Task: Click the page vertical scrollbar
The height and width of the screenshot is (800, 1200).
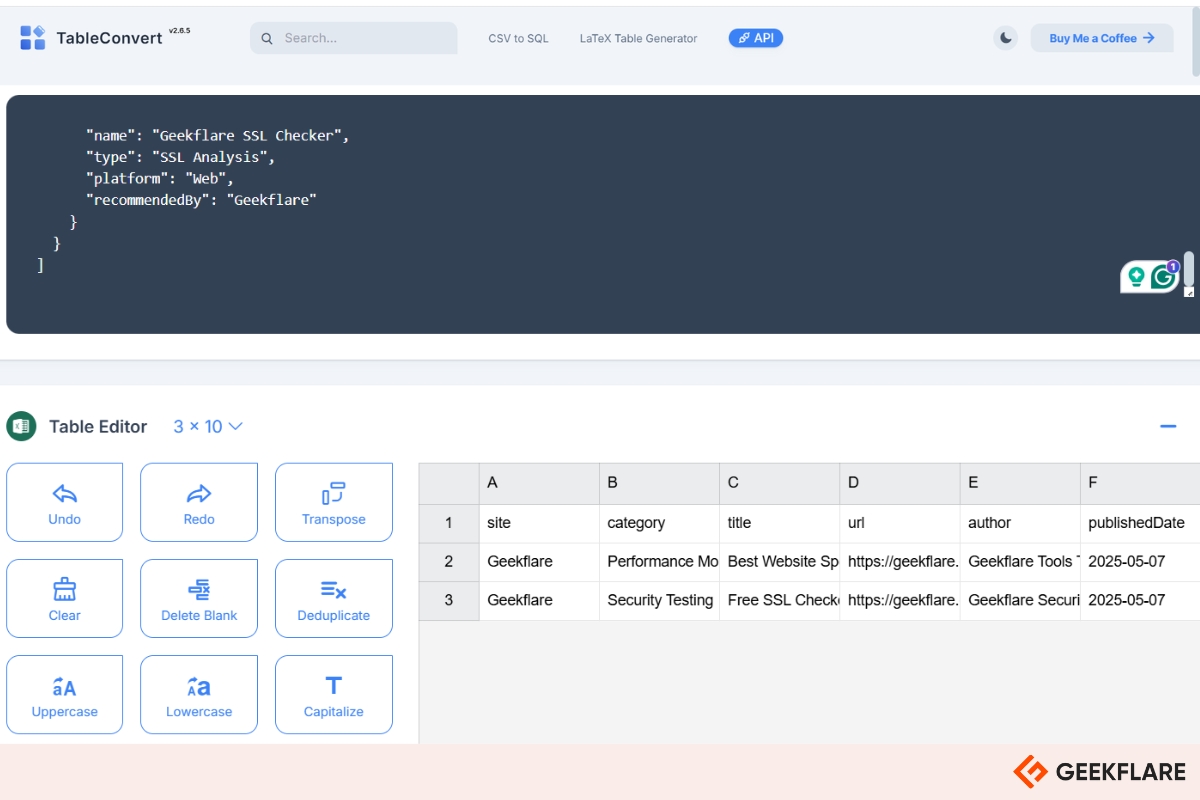Action: (x=1196, y=40)
